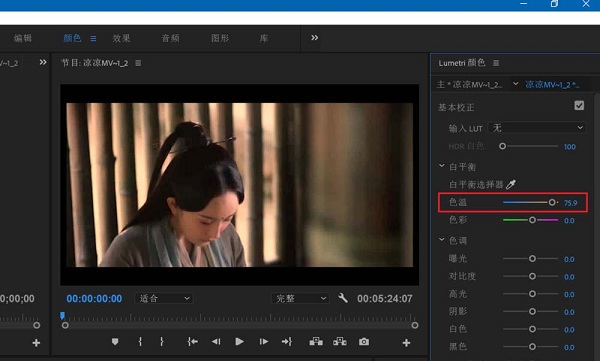Click the program monitor zoom scrollbar right handle

(415, 325)
